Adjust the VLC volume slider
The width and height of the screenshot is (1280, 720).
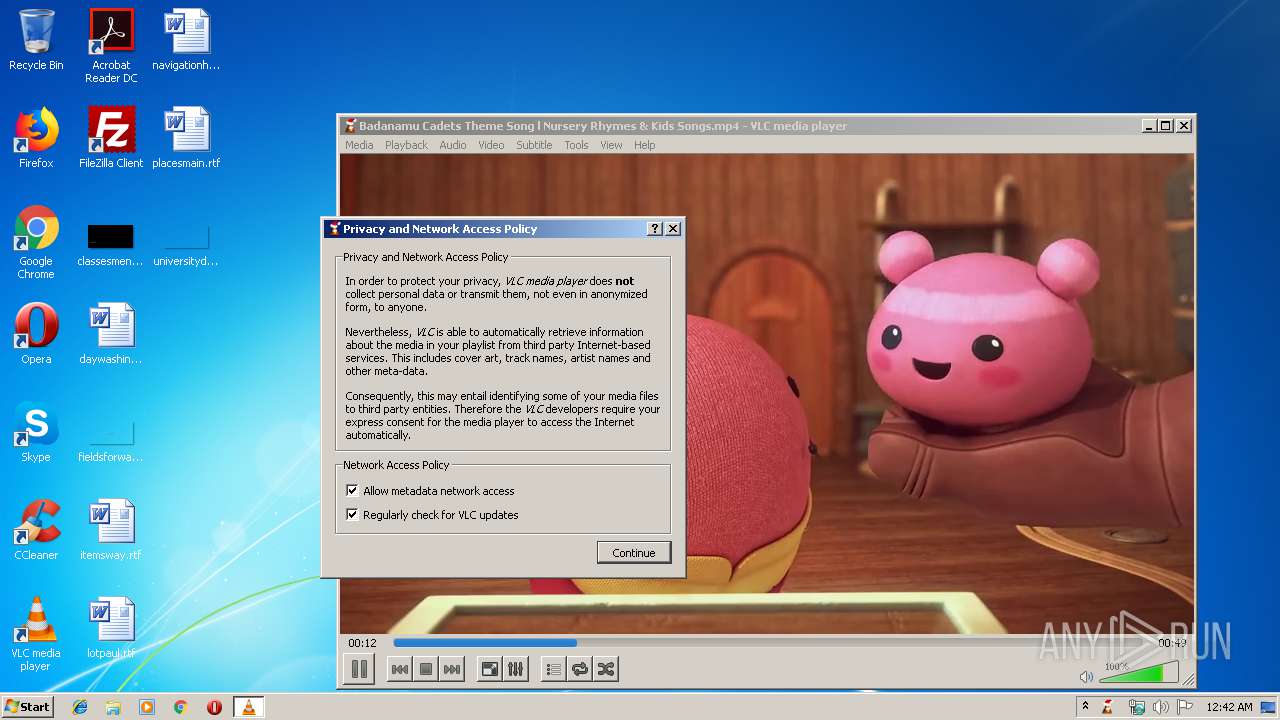pos(1138,673)
